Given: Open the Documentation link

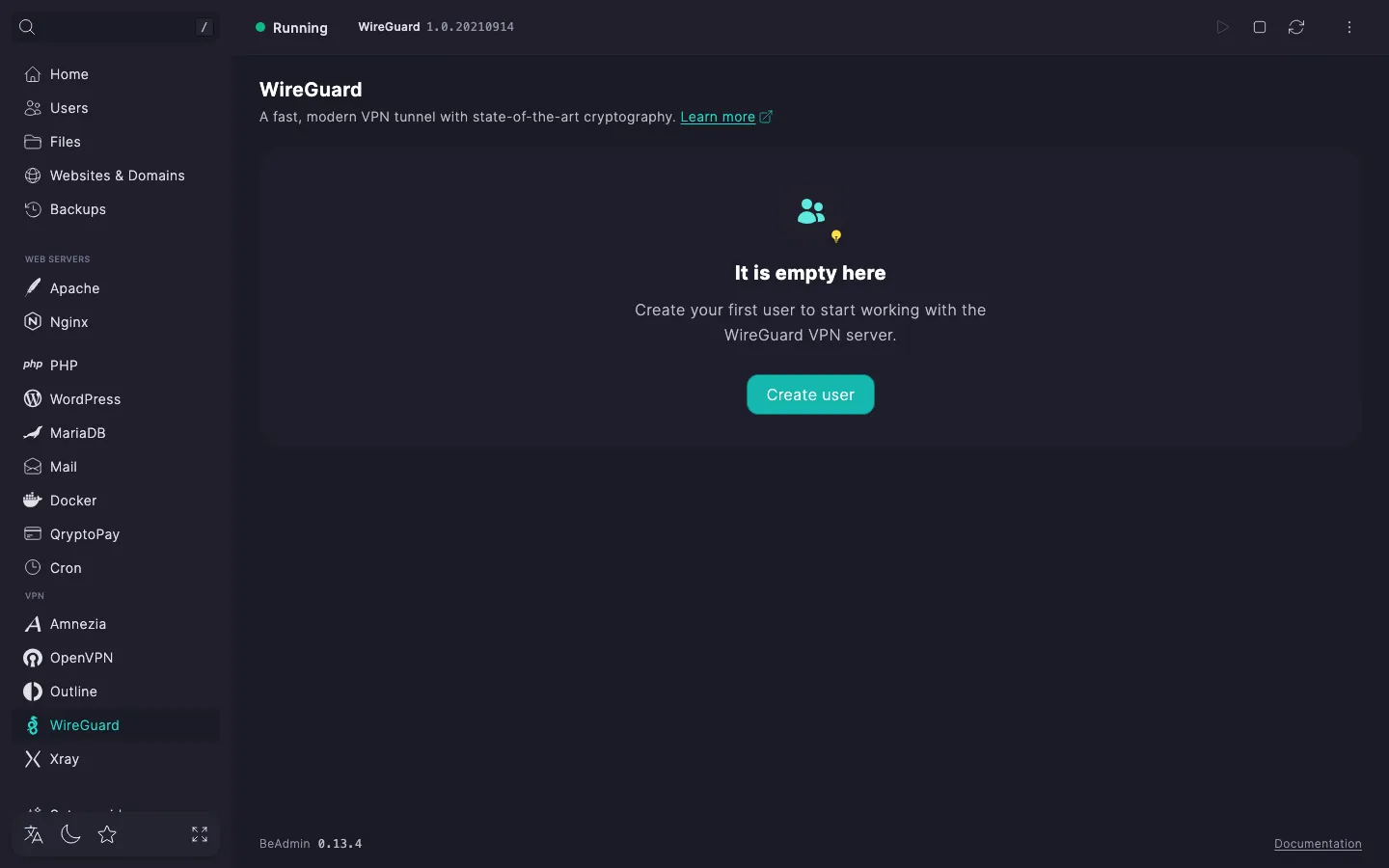Looking at the screenshot, I should pyautogui.click(x=1318, y=844).
